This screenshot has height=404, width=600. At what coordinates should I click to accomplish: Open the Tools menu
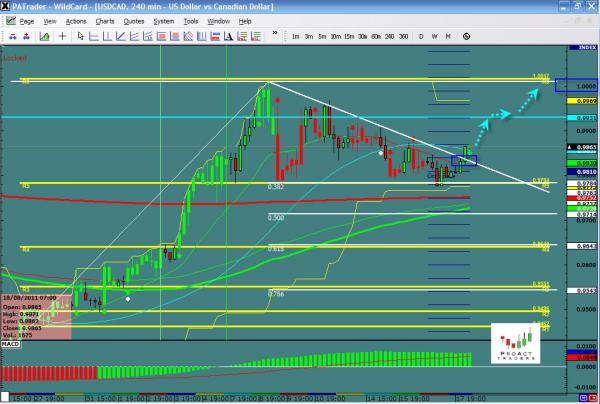(x=190, y=20)
